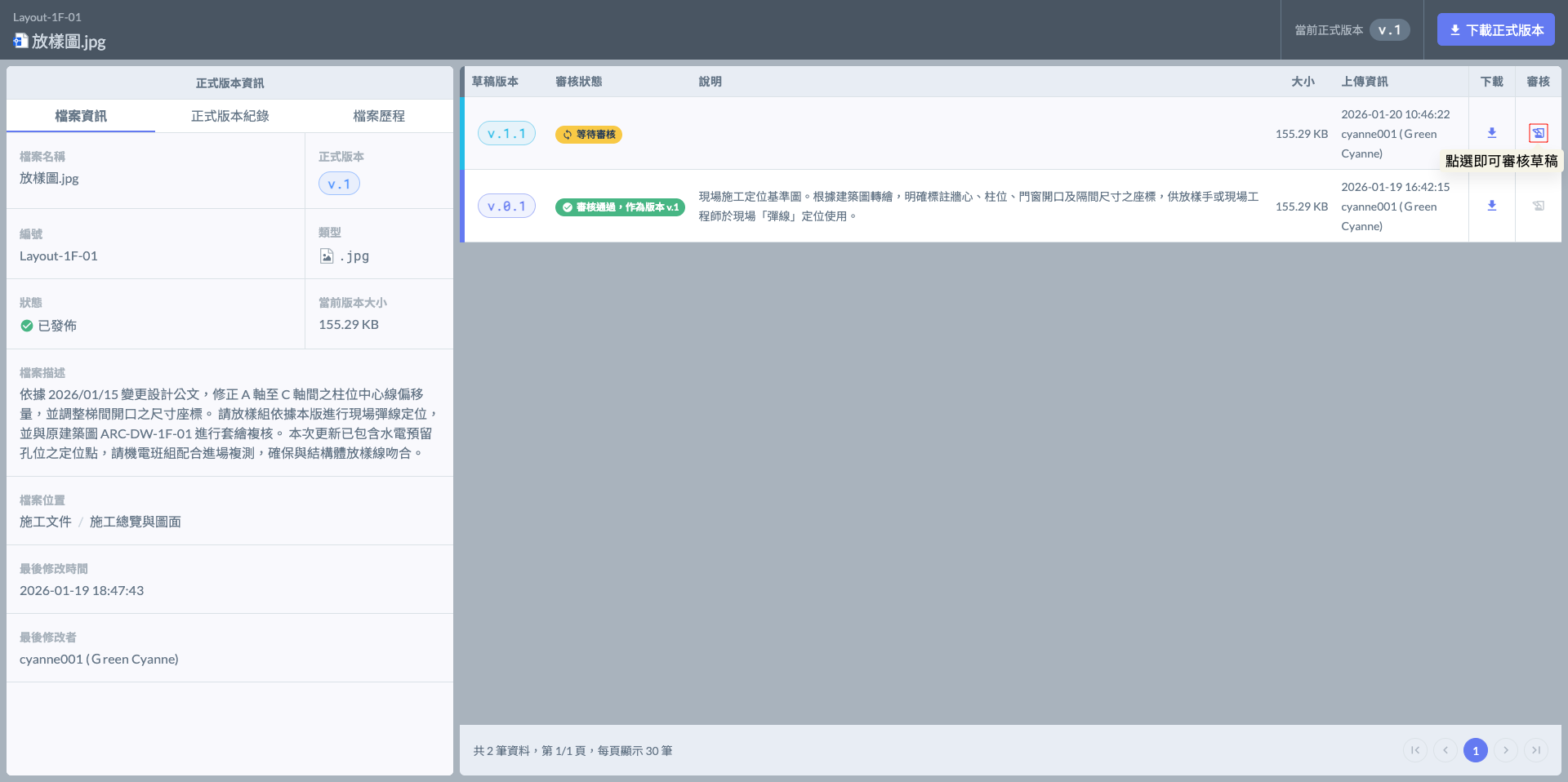Open the 施工文件 folder breadcrumb link
The image size is (1568, 782).
pyautogui.click(x=46, y=522)
